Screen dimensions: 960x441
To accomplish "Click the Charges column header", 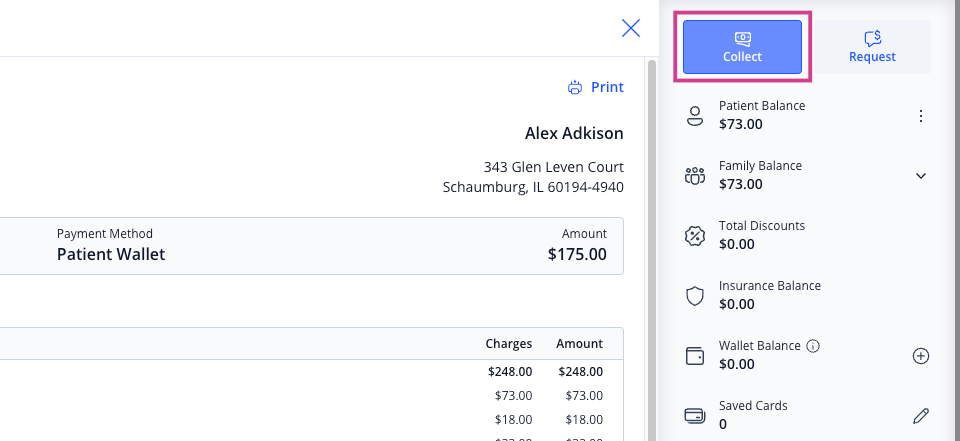I will pos(509,344).
